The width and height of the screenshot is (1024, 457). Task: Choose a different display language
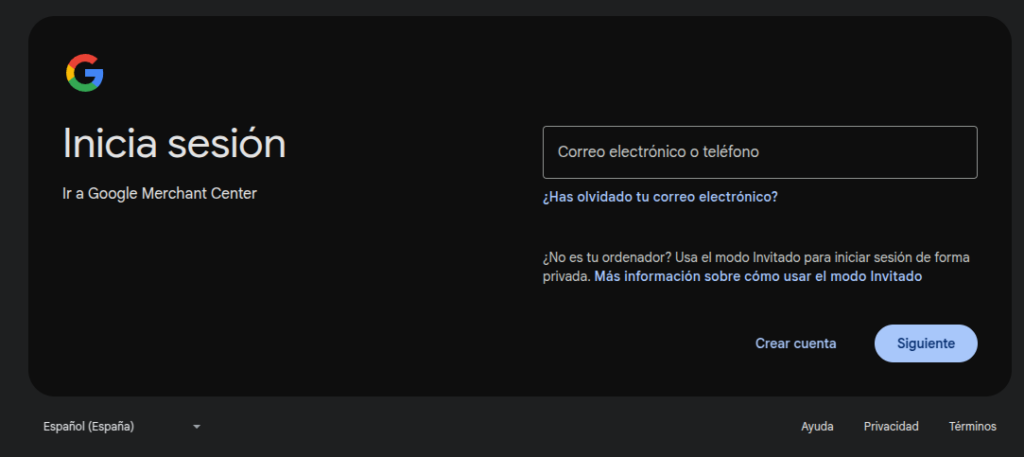(x=122, y=427)
